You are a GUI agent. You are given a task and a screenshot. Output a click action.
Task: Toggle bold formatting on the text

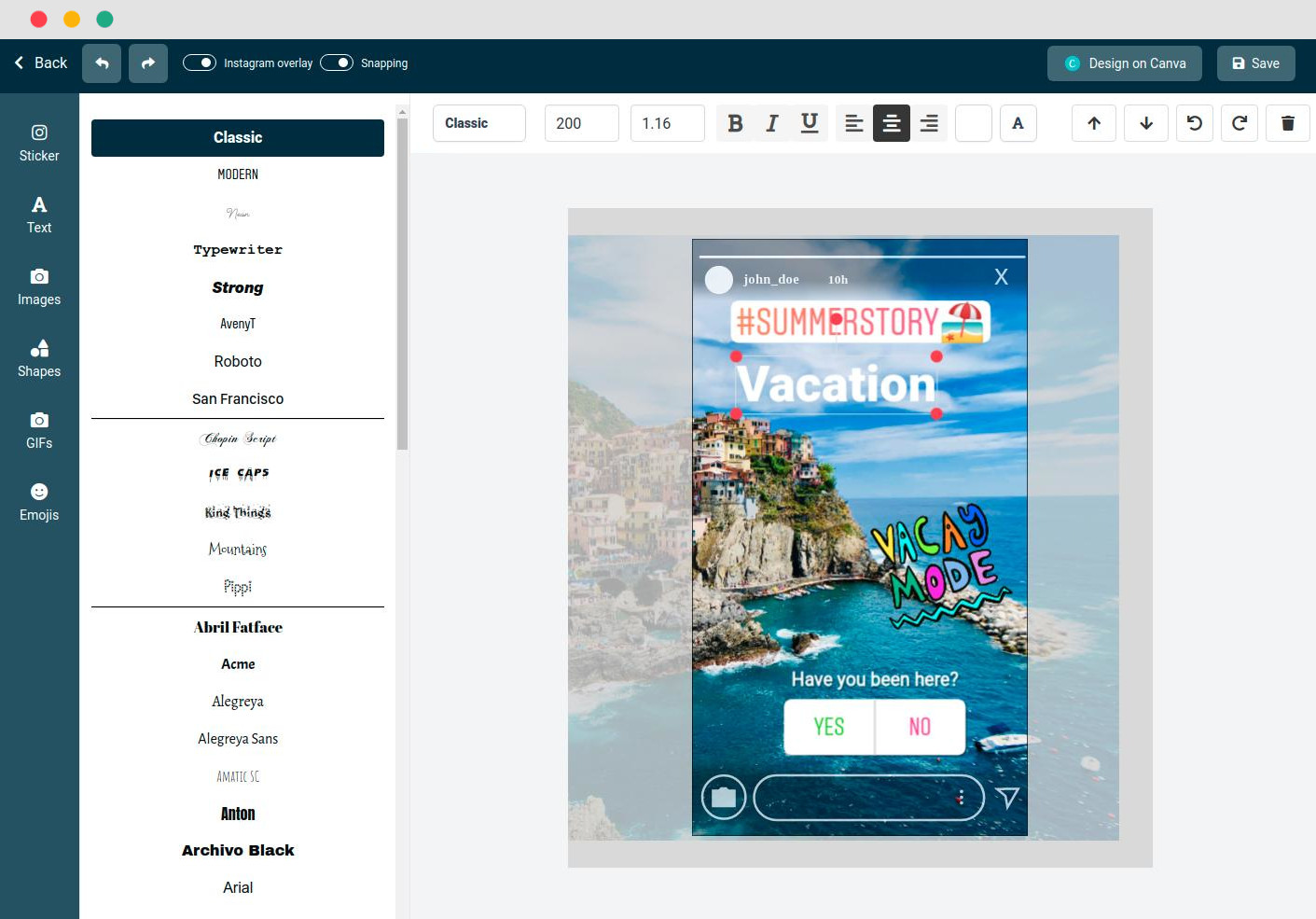pos(735,122)
